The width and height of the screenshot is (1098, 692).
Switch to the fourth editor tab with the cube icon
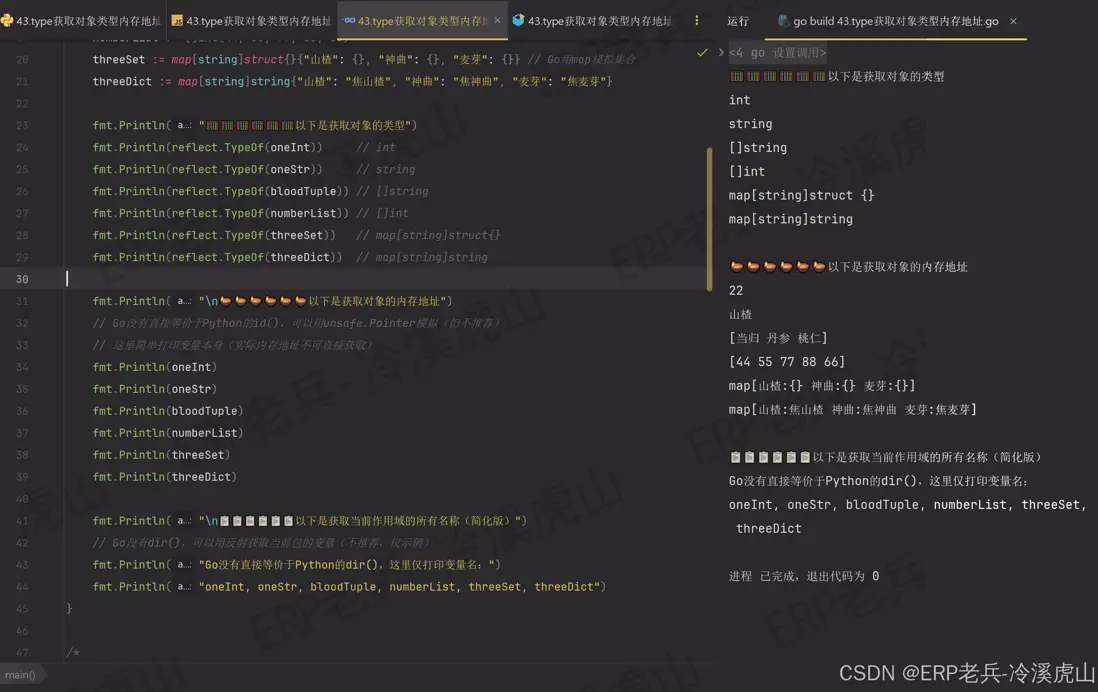(x=598, y=20)
